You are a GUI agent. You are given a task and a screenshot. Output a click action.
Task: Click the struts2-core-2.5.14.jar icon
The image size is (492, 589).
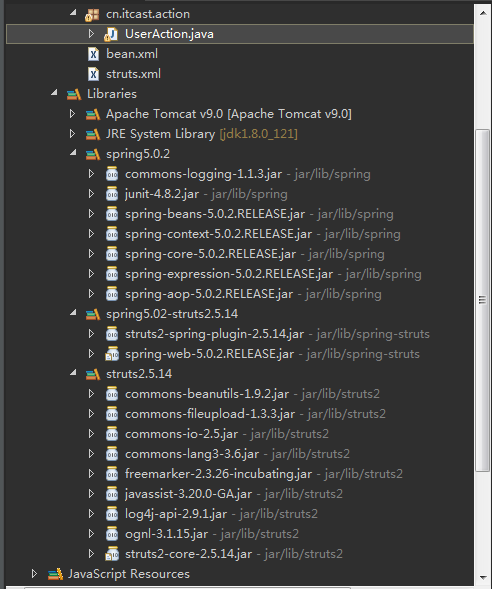112,554
